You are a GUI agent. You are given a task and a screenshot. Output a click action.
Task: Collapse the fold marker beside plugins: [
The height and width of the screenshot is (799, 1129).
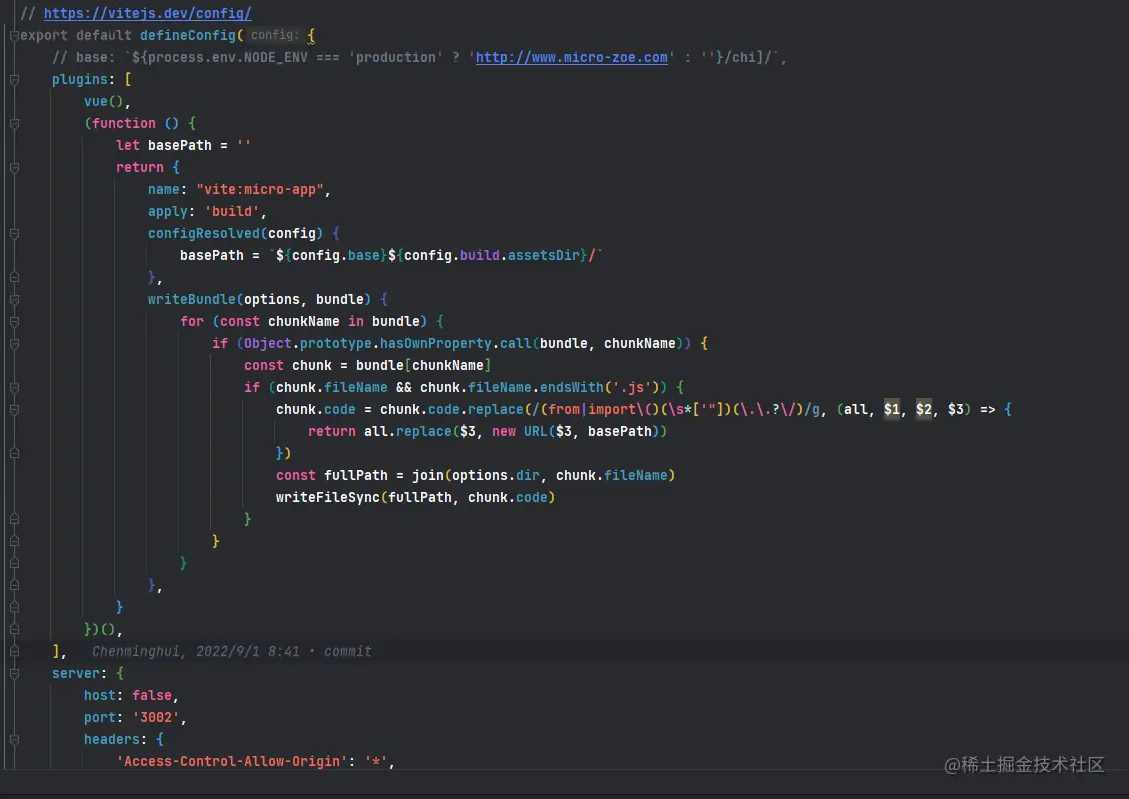pyautogui.click(x=14, y=80)
